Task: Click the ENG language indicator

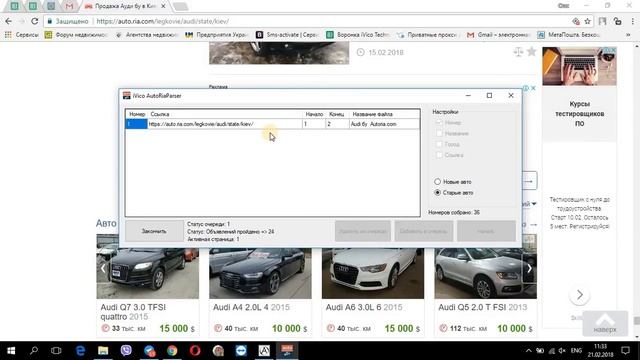Action: pos(576,351)
